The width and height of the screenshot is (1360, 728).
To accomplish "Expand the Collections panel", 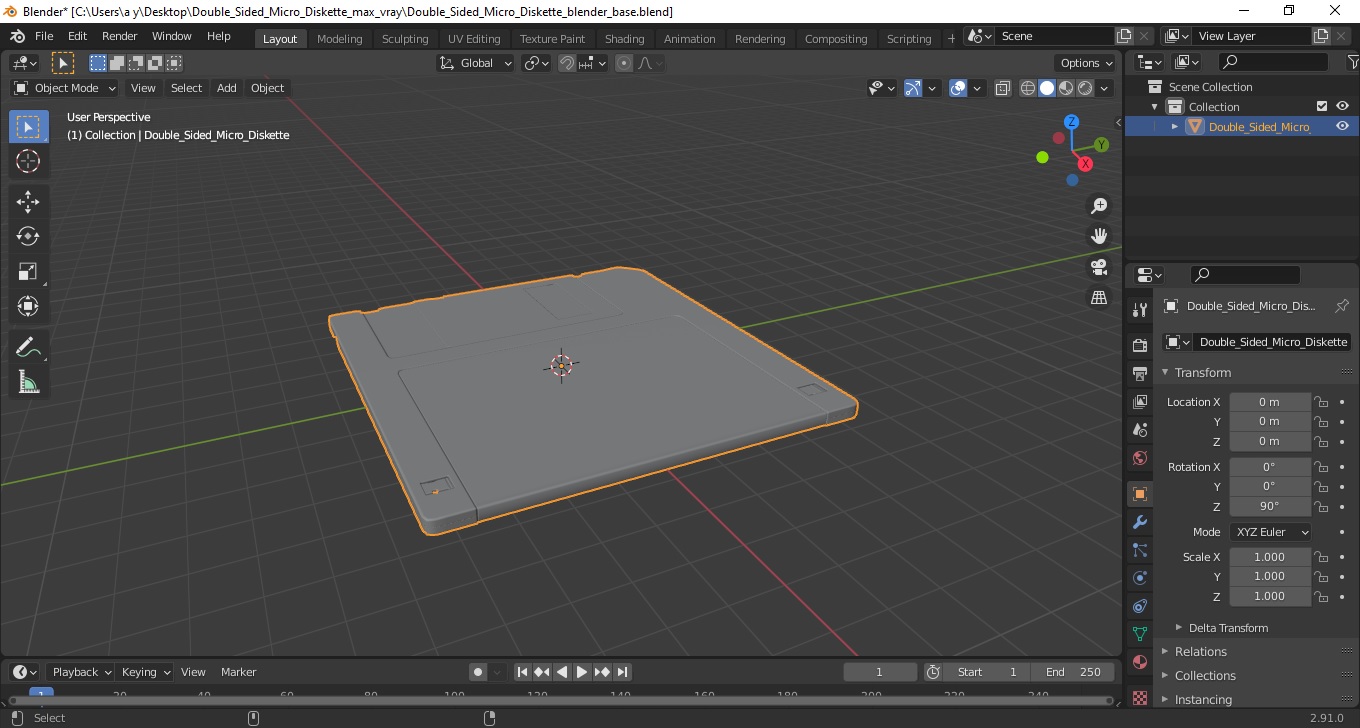I will pyautogui.click(x=1205, y=676).
